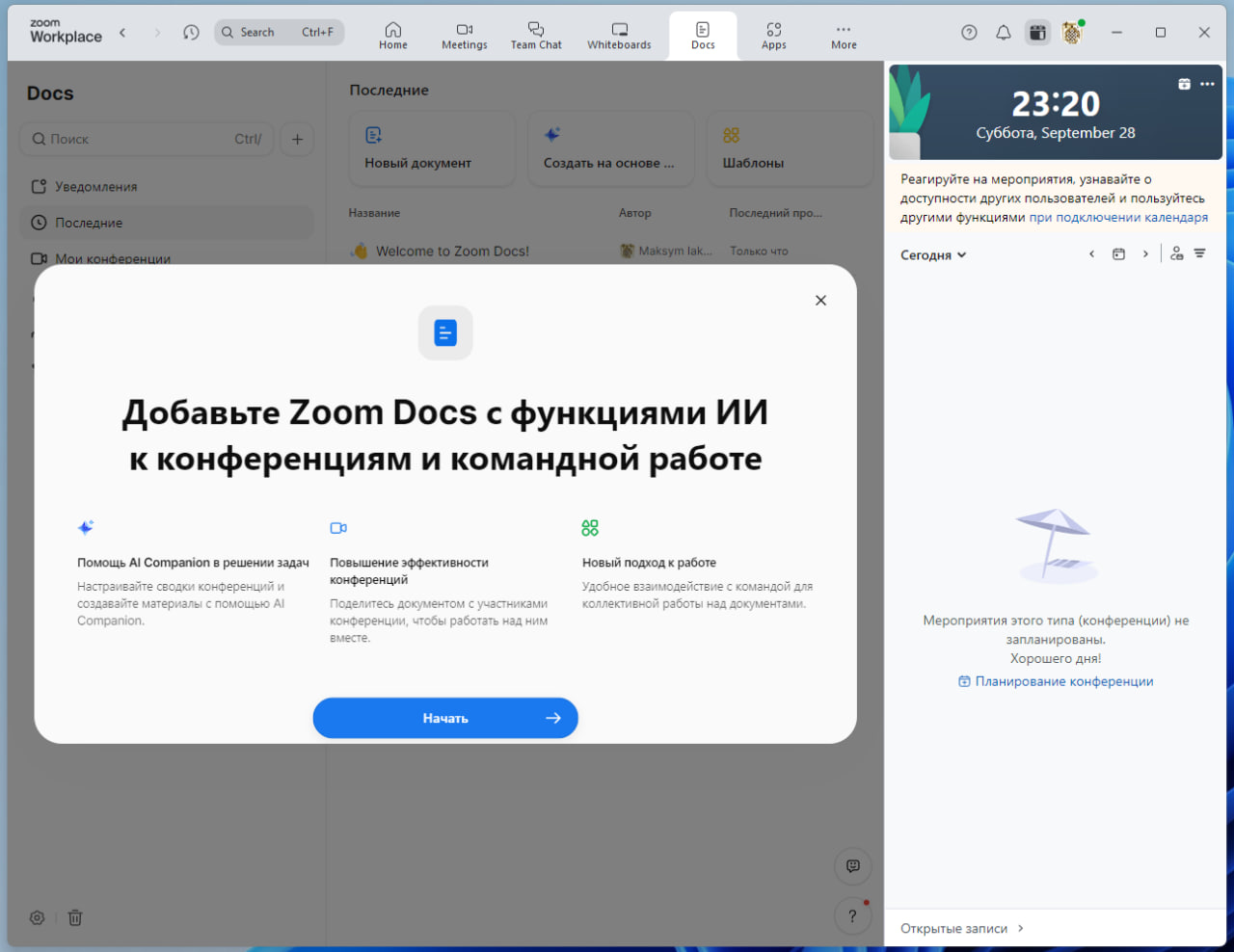Sort by the Автор column header
This screenshot has width=1234, height=952.
[x=634, y=213]
